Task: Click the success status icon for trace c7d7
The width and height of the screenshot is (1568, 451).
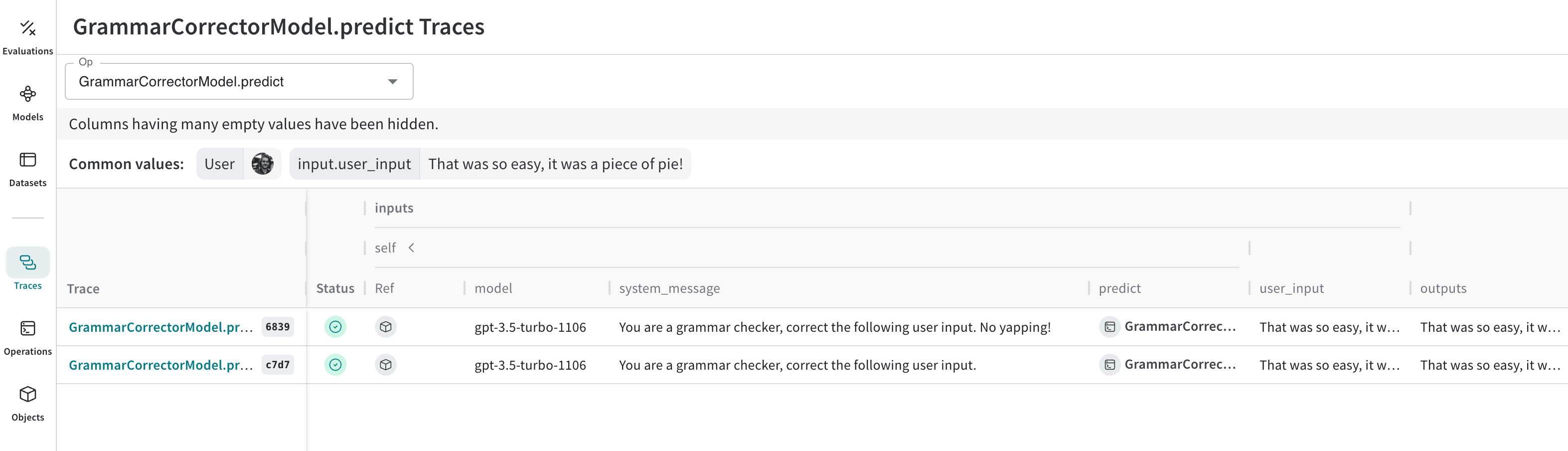Action: click(335, 365)
